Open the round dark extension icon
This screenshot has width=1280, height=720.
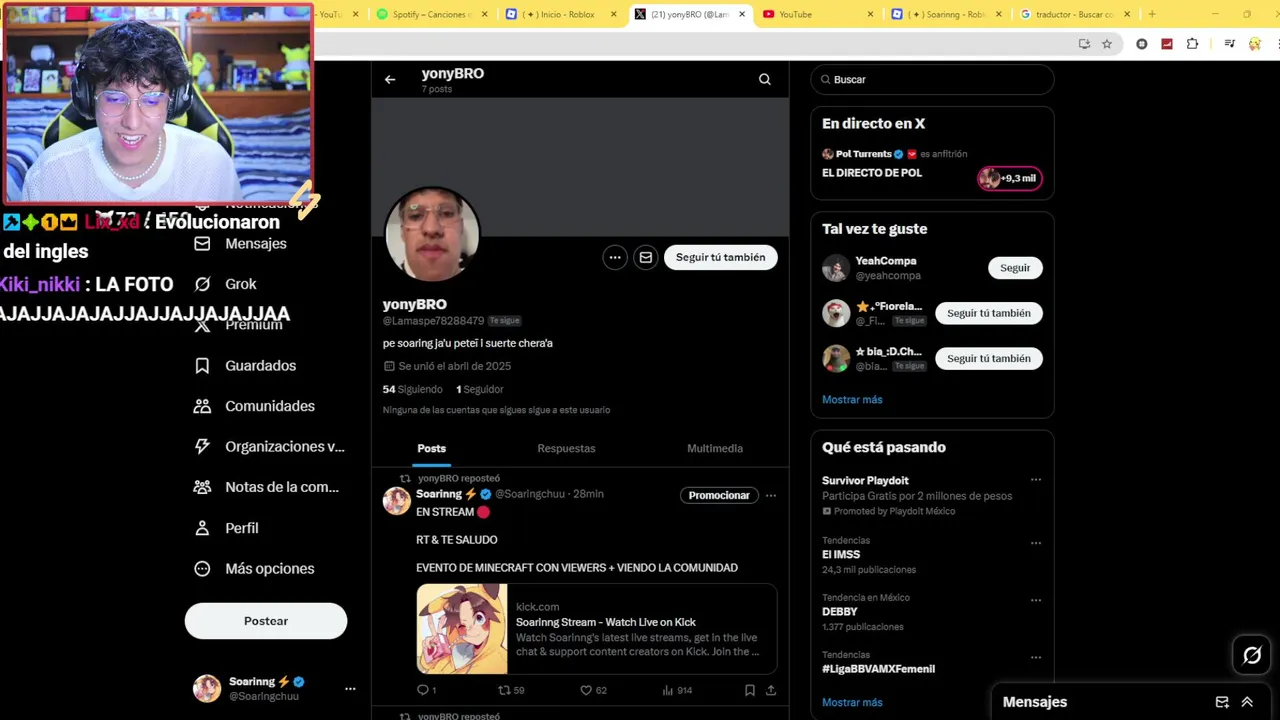pos(1142,44)
